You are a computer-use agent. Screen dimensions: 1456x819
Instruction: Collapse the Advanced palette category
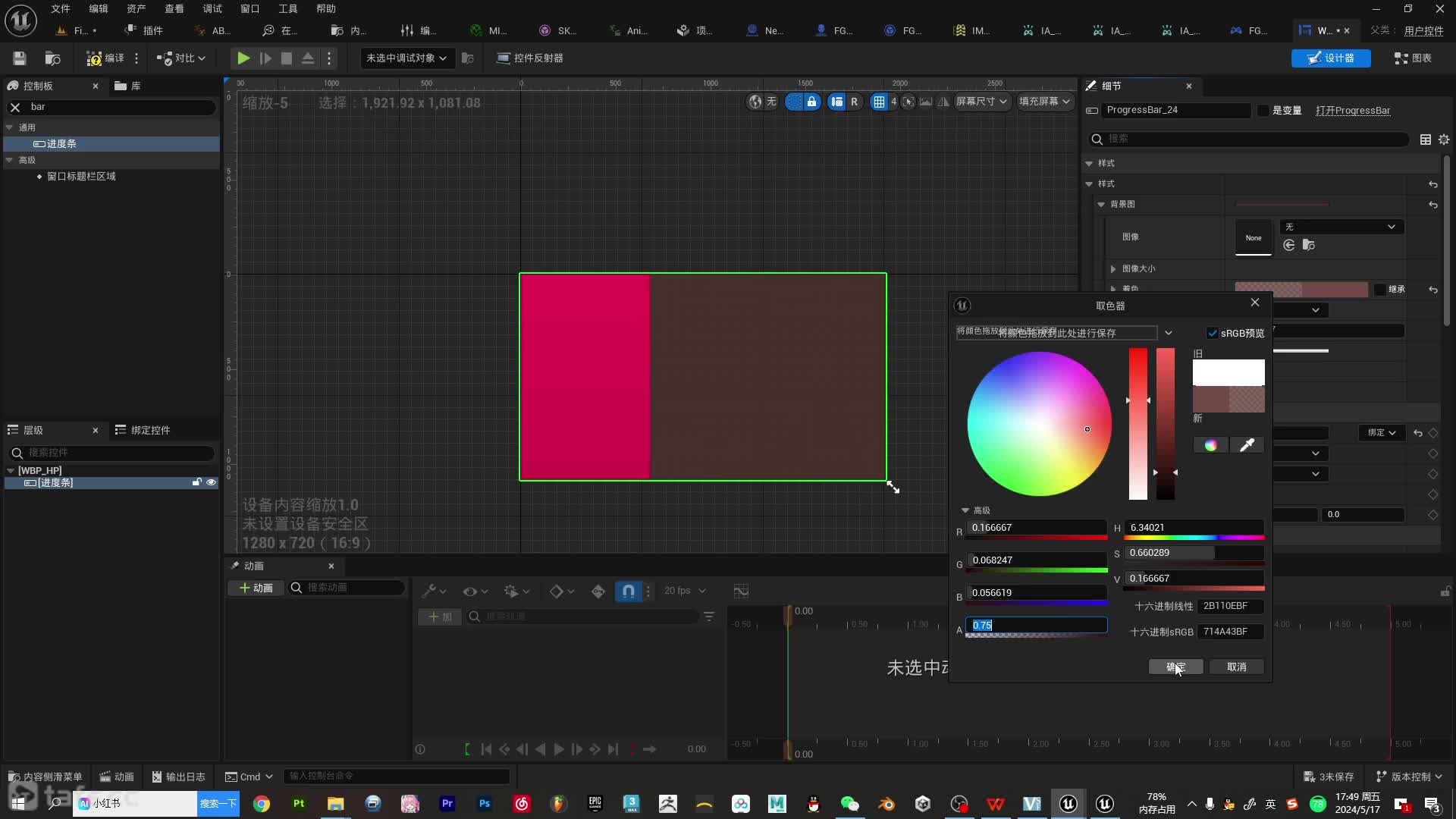point(10,160)
